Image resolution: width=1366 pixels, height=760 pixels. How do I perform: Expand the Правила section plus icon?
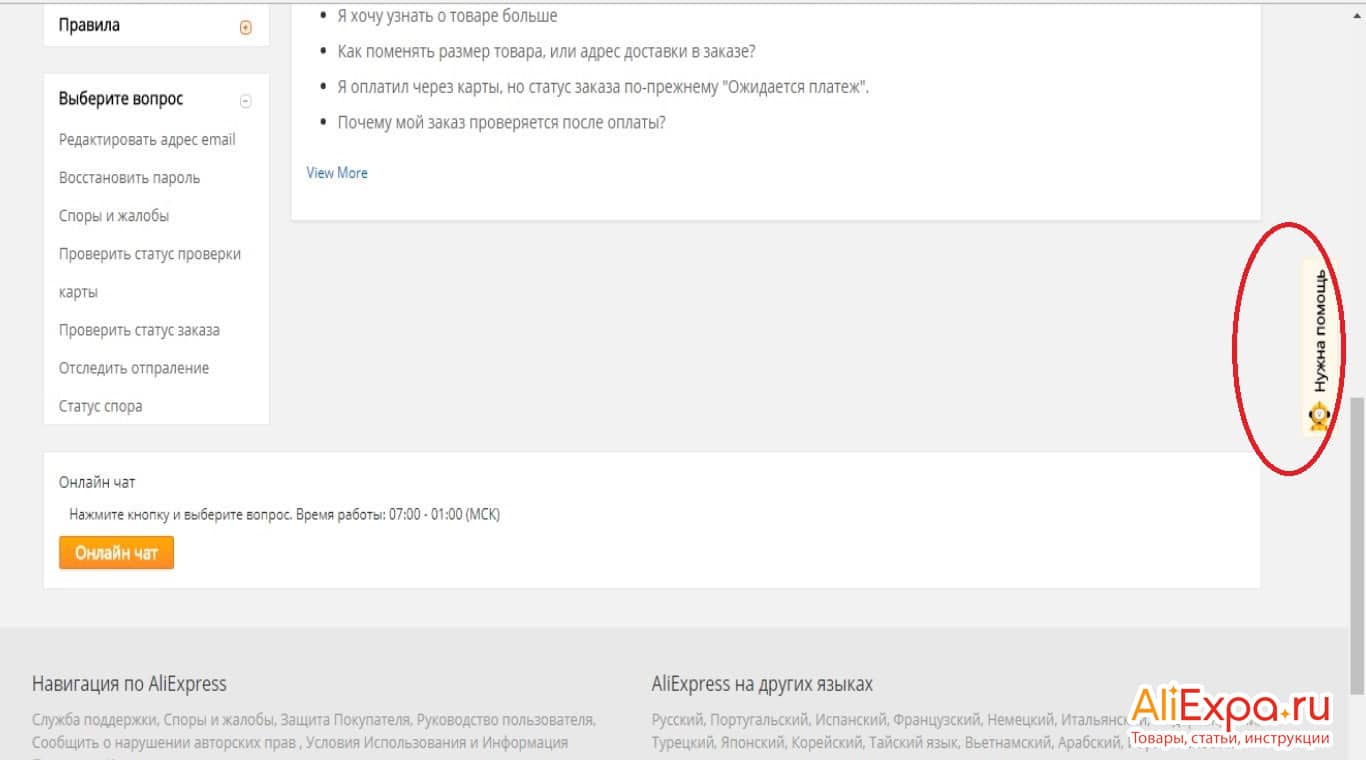pyautogui.click(x=246, y=28)
